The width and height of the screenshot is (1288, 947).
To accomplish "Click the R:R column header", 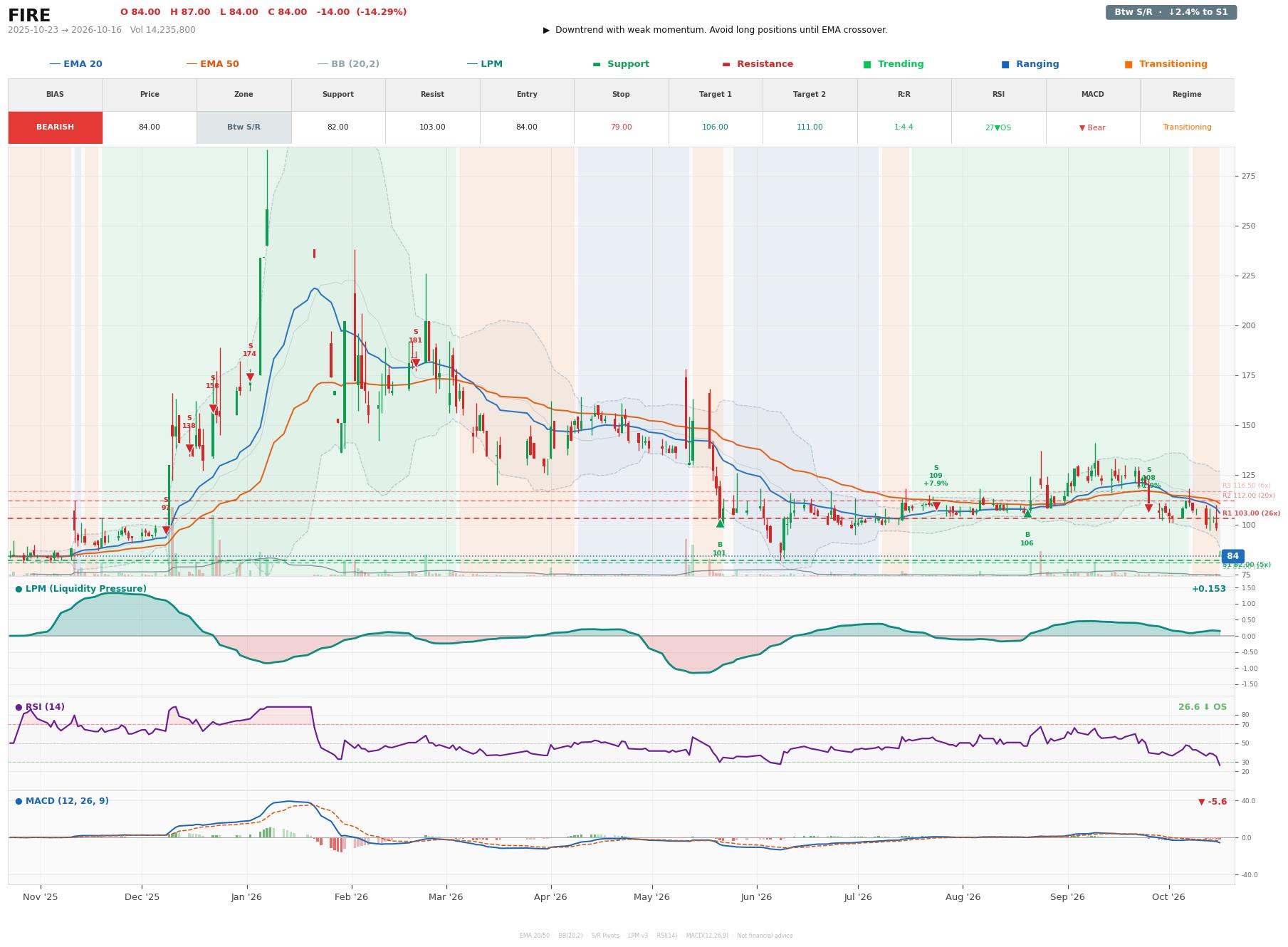I will coord(904,95).
